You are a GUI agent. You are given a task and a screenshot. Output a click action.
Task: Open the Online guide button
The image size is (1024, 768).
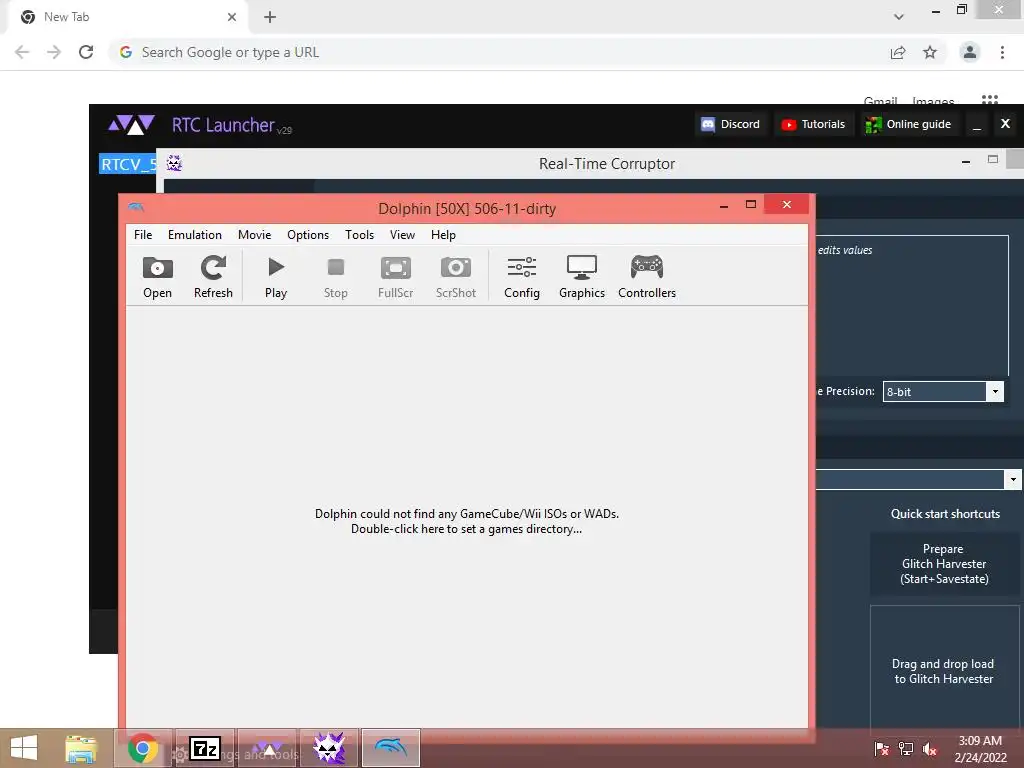click(908, 124)
